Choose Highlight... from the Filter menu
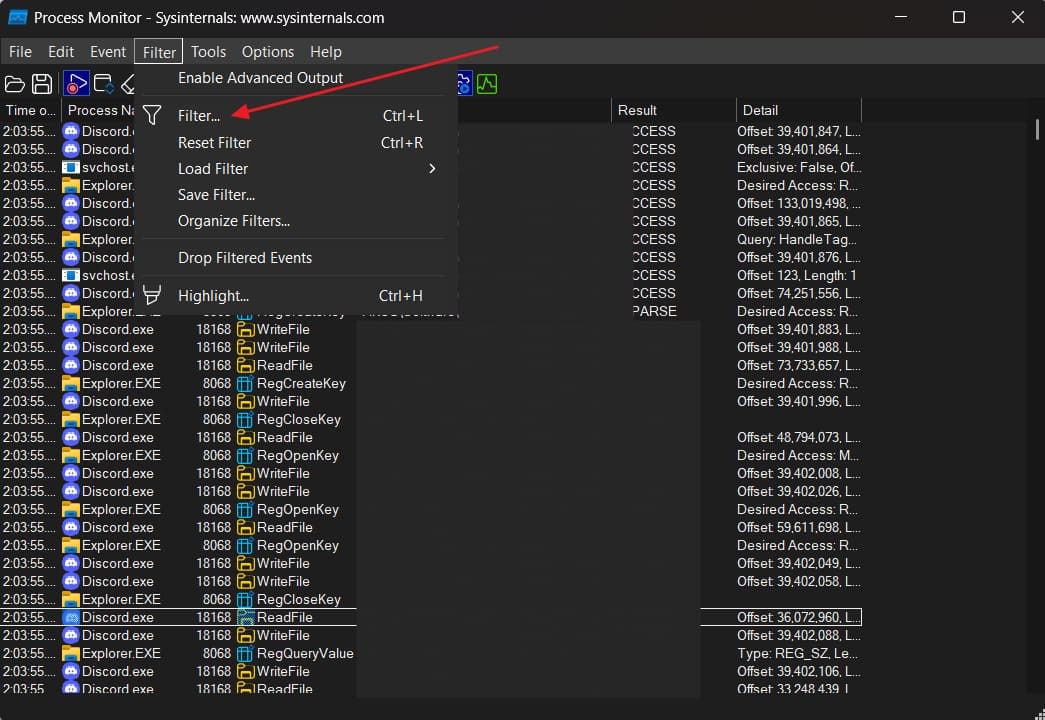The height and width of the screenshot is (720, 1045). point(213,295)
